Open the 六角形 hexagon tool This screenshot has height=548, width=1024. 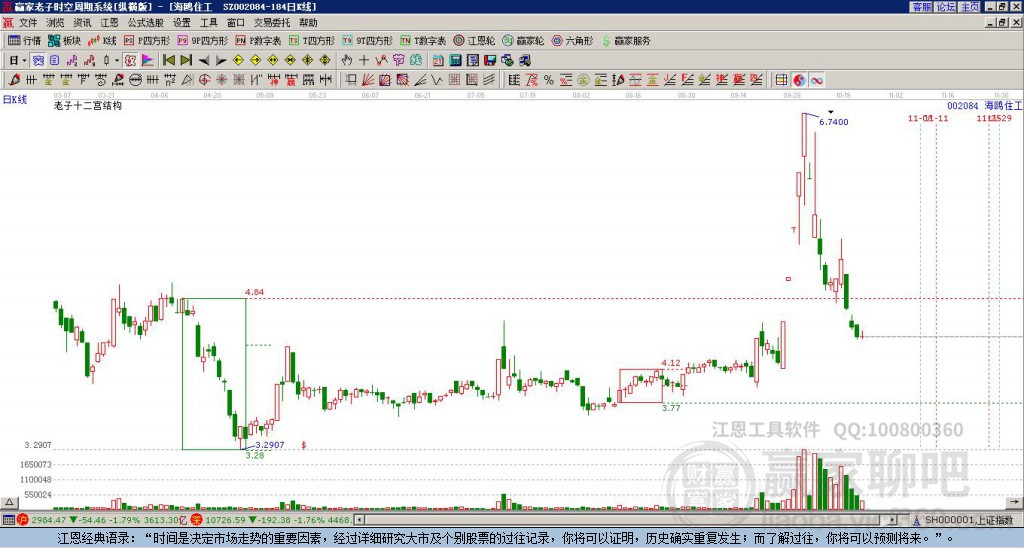click(572, 40)
